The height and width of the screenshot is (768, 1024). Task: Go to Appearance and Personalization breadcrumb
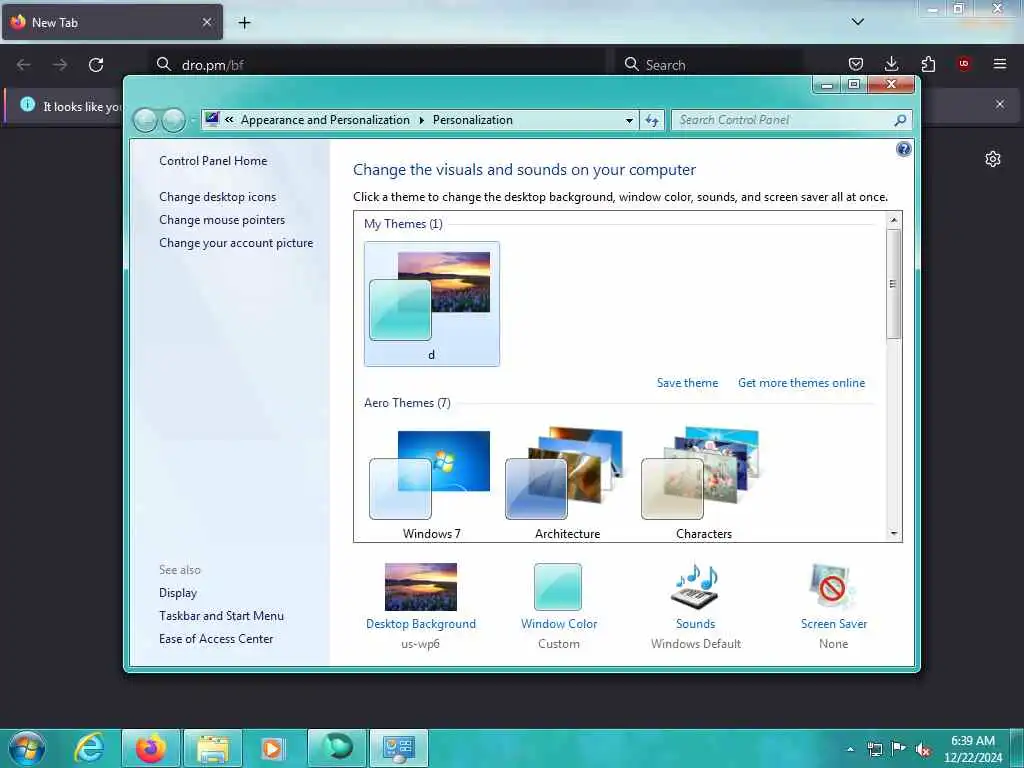(x=325, y=120)
